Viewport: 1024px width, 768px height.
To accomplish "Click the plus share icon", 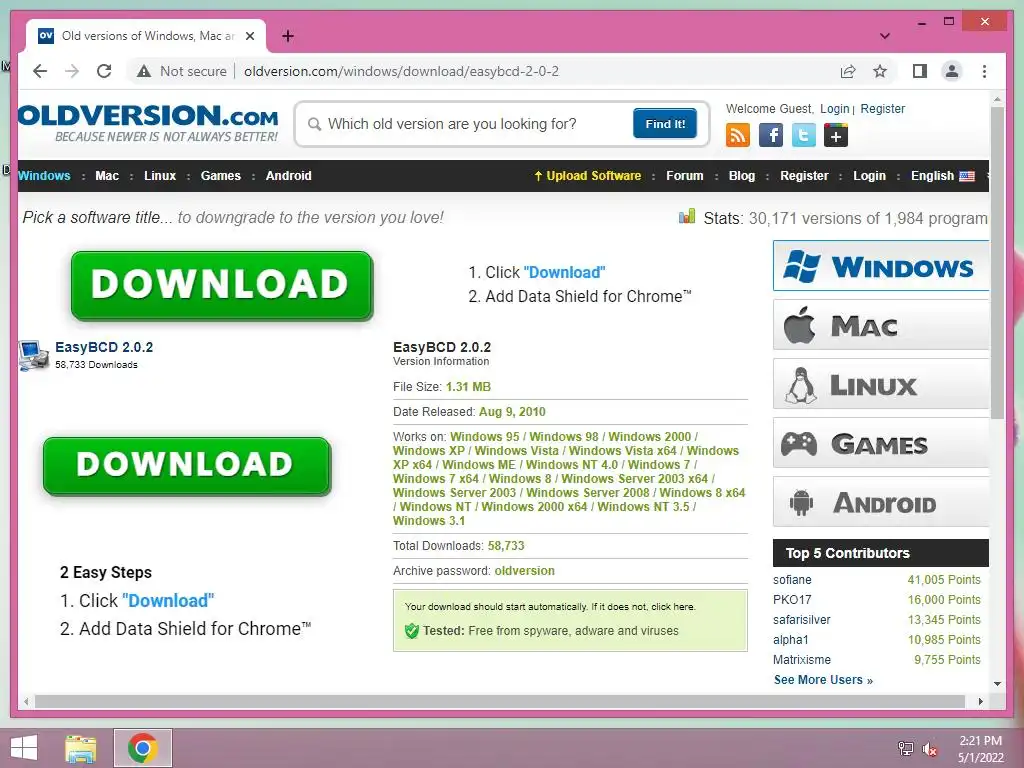I will [x=836, y=136].
